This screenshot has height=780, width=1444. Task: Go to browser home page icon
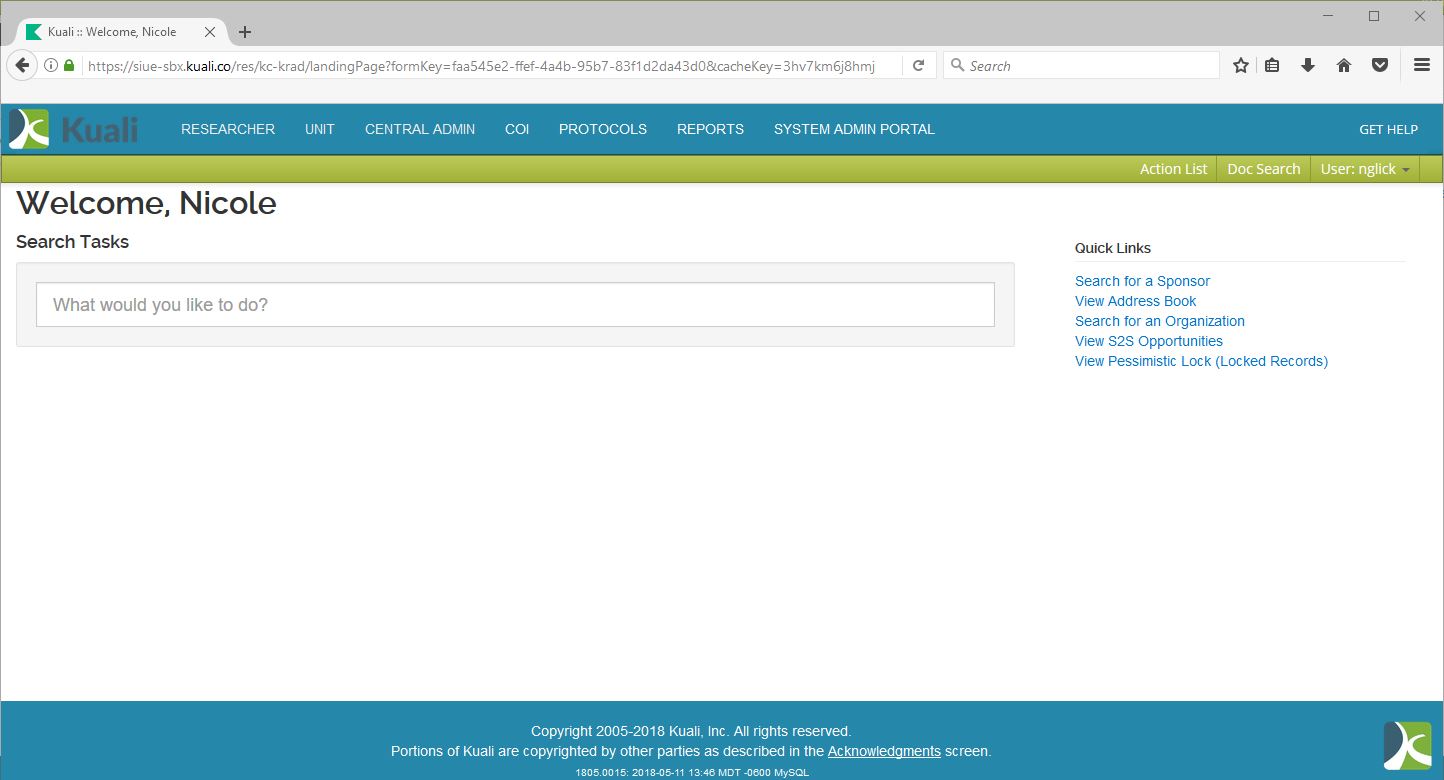[x=1344, y=66]
